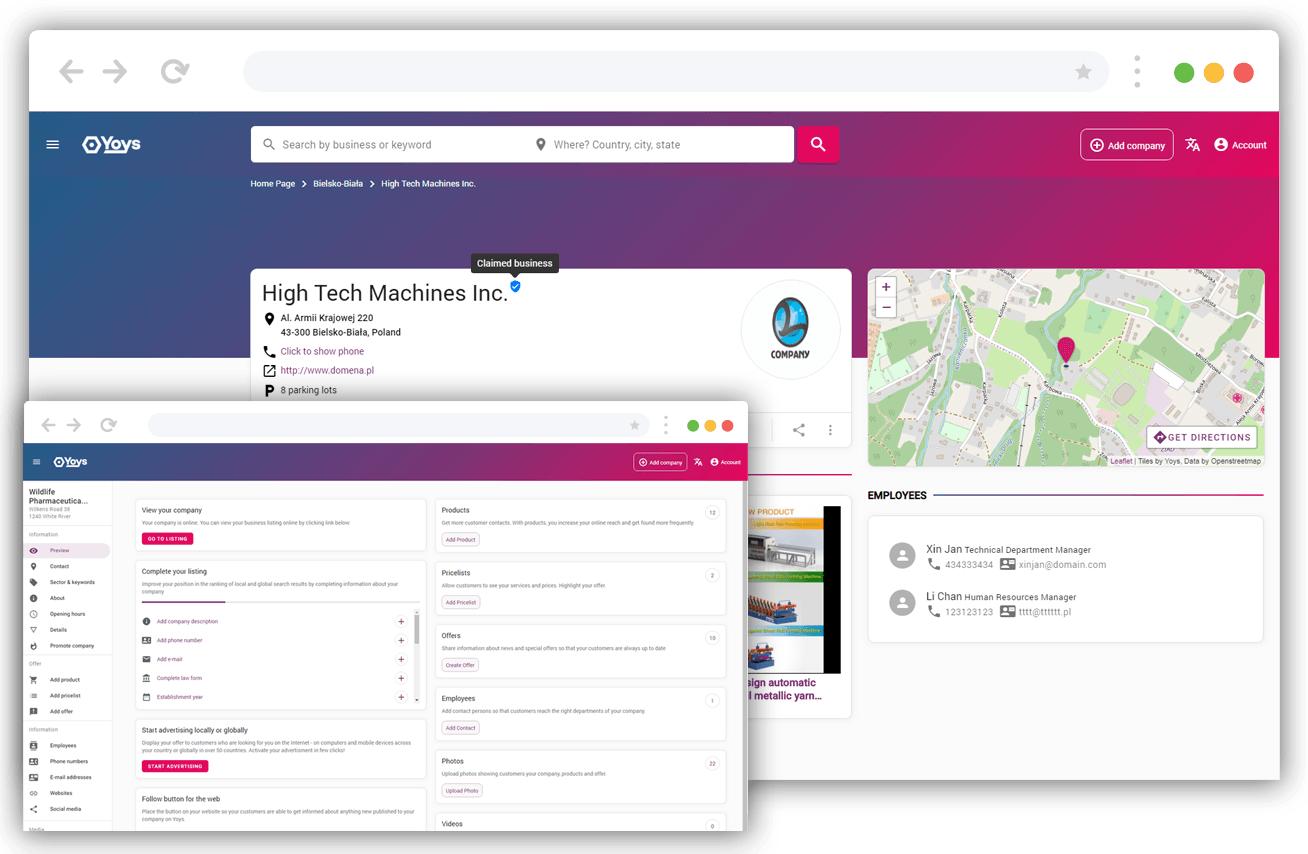Click the magenta search button
1308x854 pixels.
[x=817, y=144]
